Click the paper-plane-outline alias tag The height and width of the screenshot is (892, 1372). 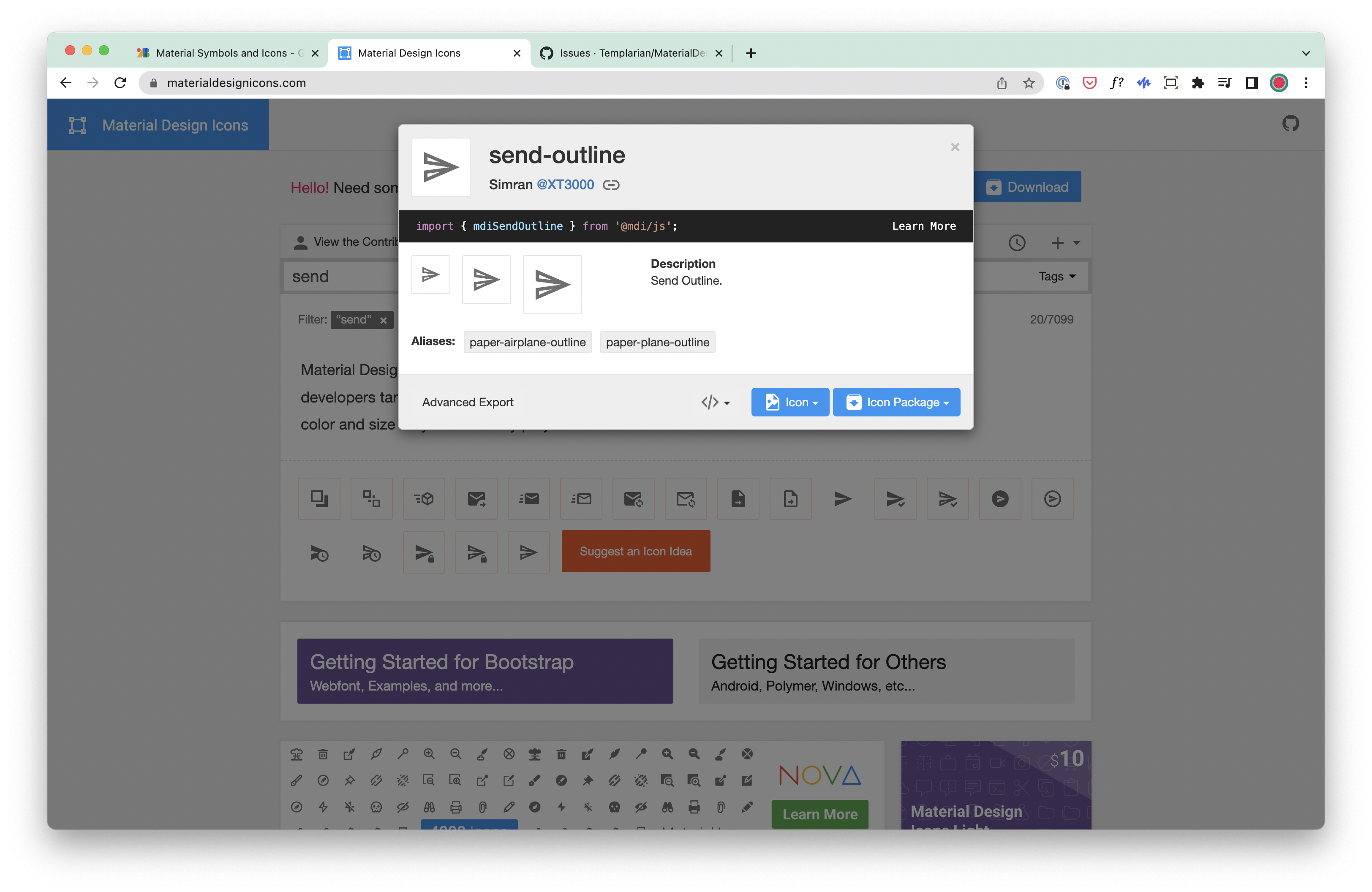pyautogui.click(x=657, y=342)
